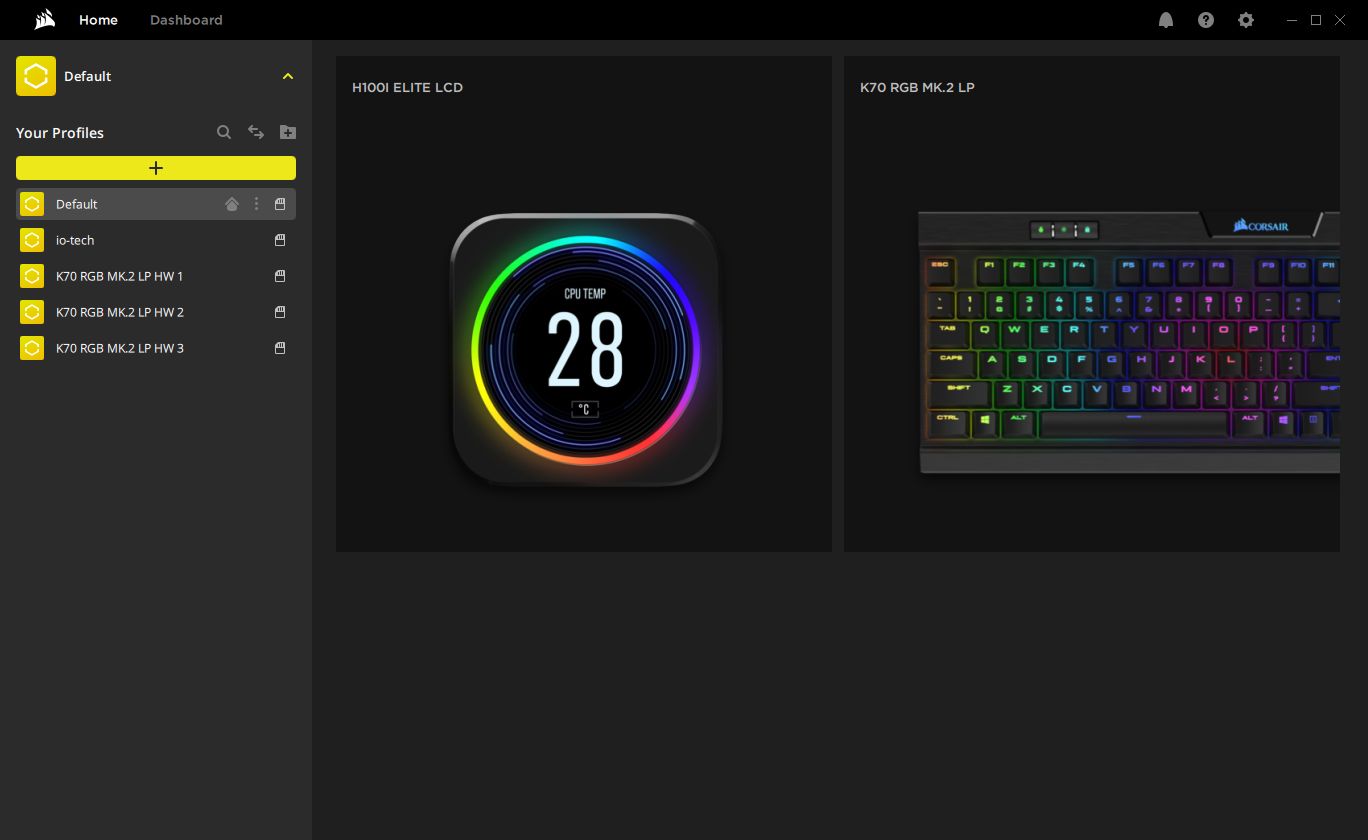Add a new profile with plus button

click(x=156, y=168)
